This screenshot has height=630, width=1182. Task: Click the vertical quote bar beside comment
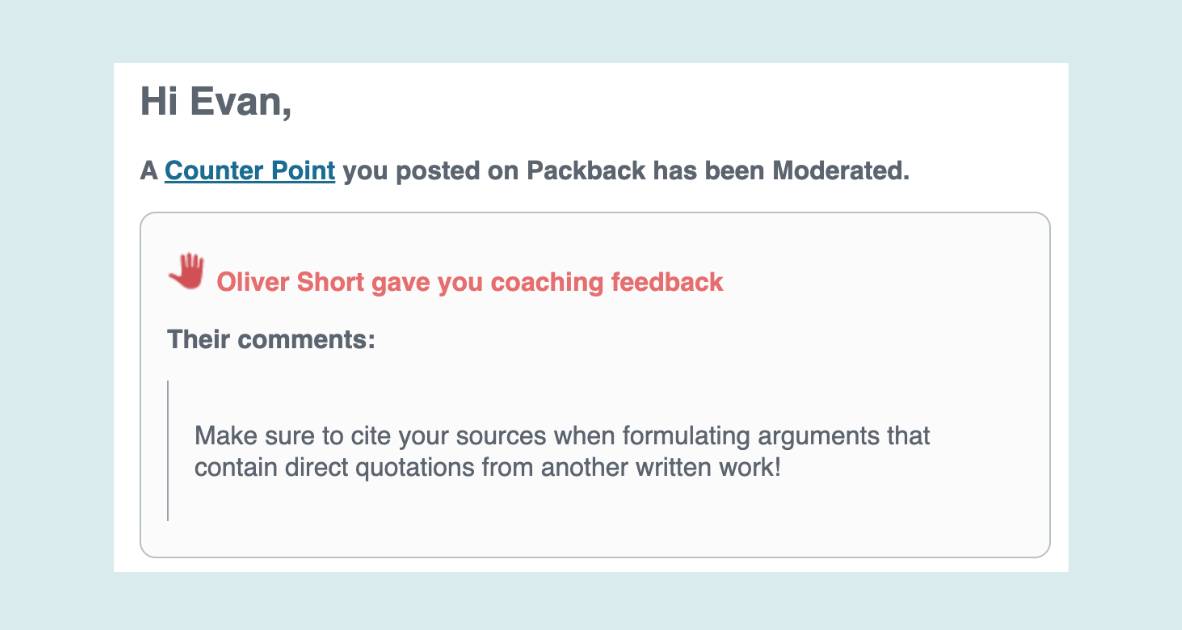tap(167, 451)
